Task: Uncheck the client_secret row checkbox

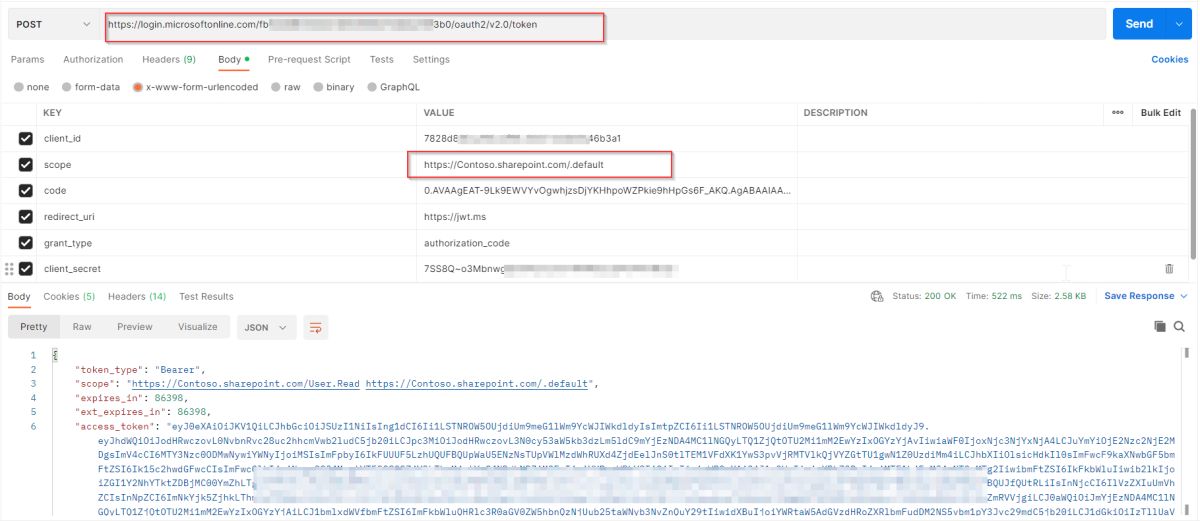Action: (26, 268)
